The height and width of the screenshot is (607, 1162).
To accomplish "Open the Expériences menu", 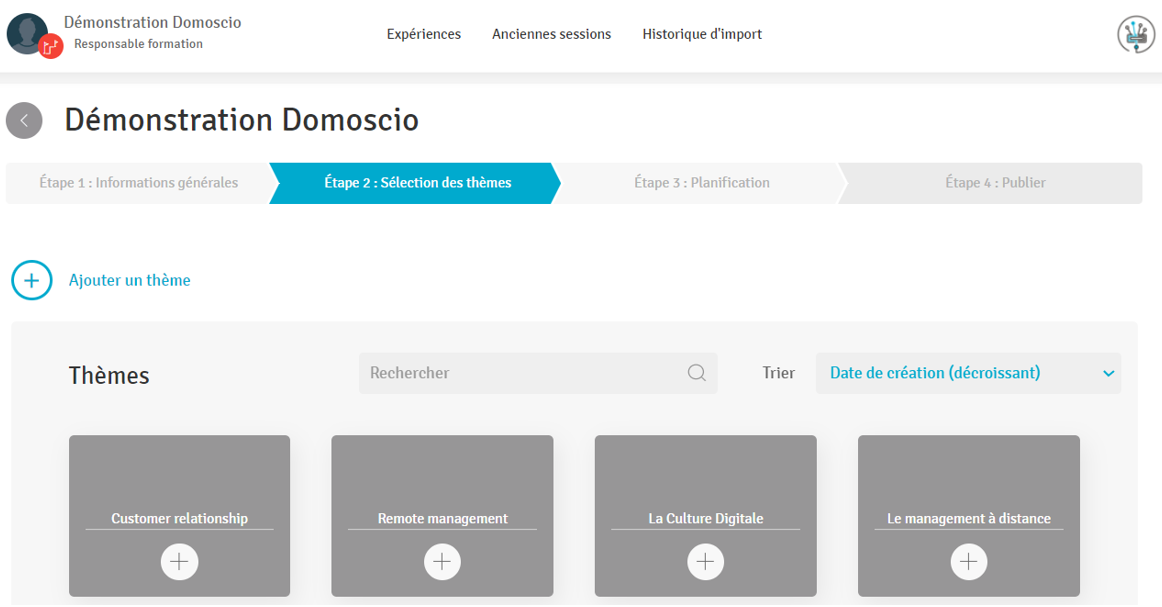I will [x=424, y=34].
